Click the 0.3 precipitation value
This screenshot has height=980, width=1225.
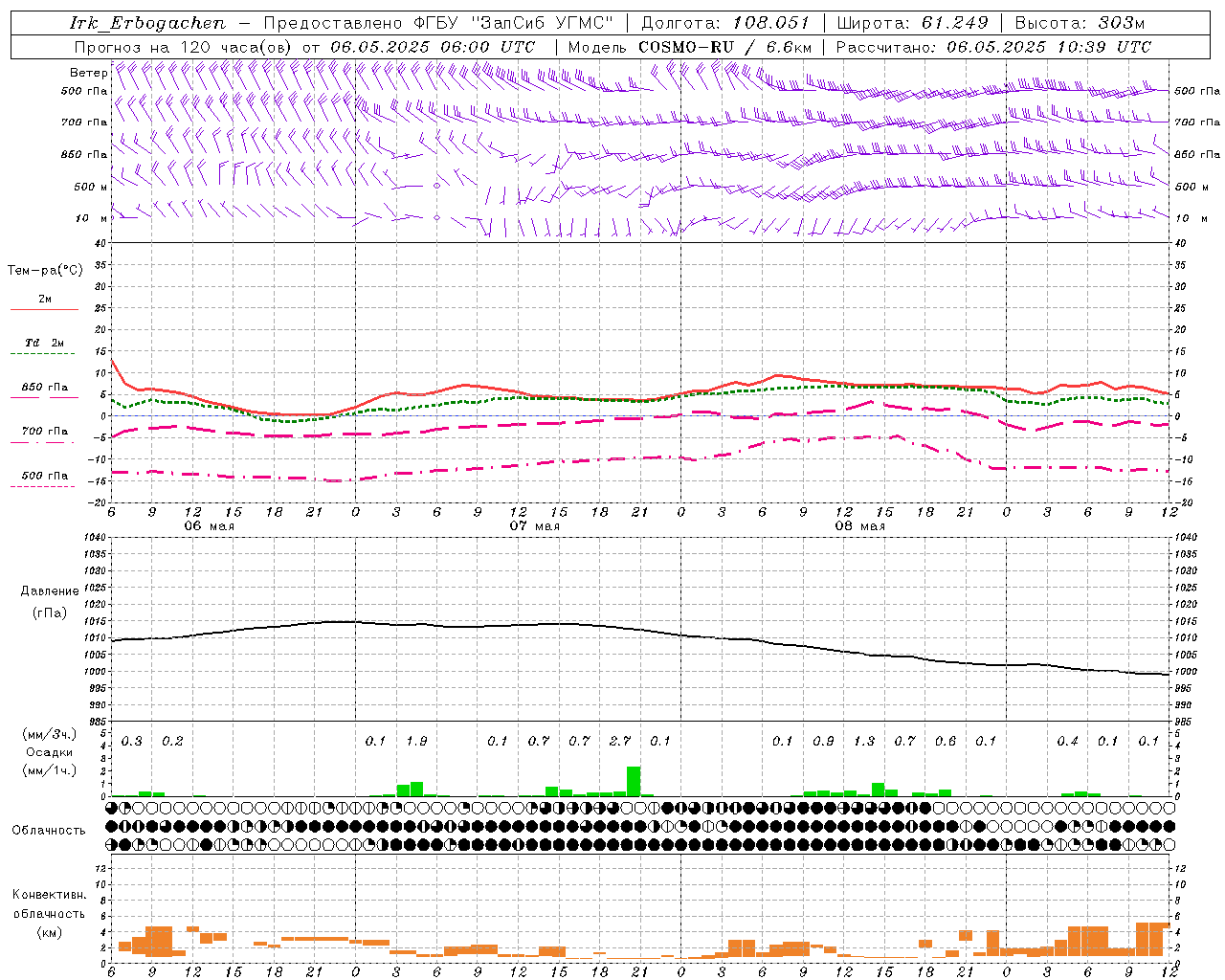132,742
